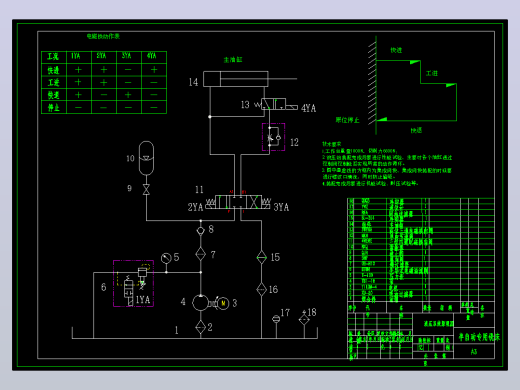Viewport: 520px width, 390px height.
Task: Select the pressure gauge symbol numbered 5
Action: 166,258
